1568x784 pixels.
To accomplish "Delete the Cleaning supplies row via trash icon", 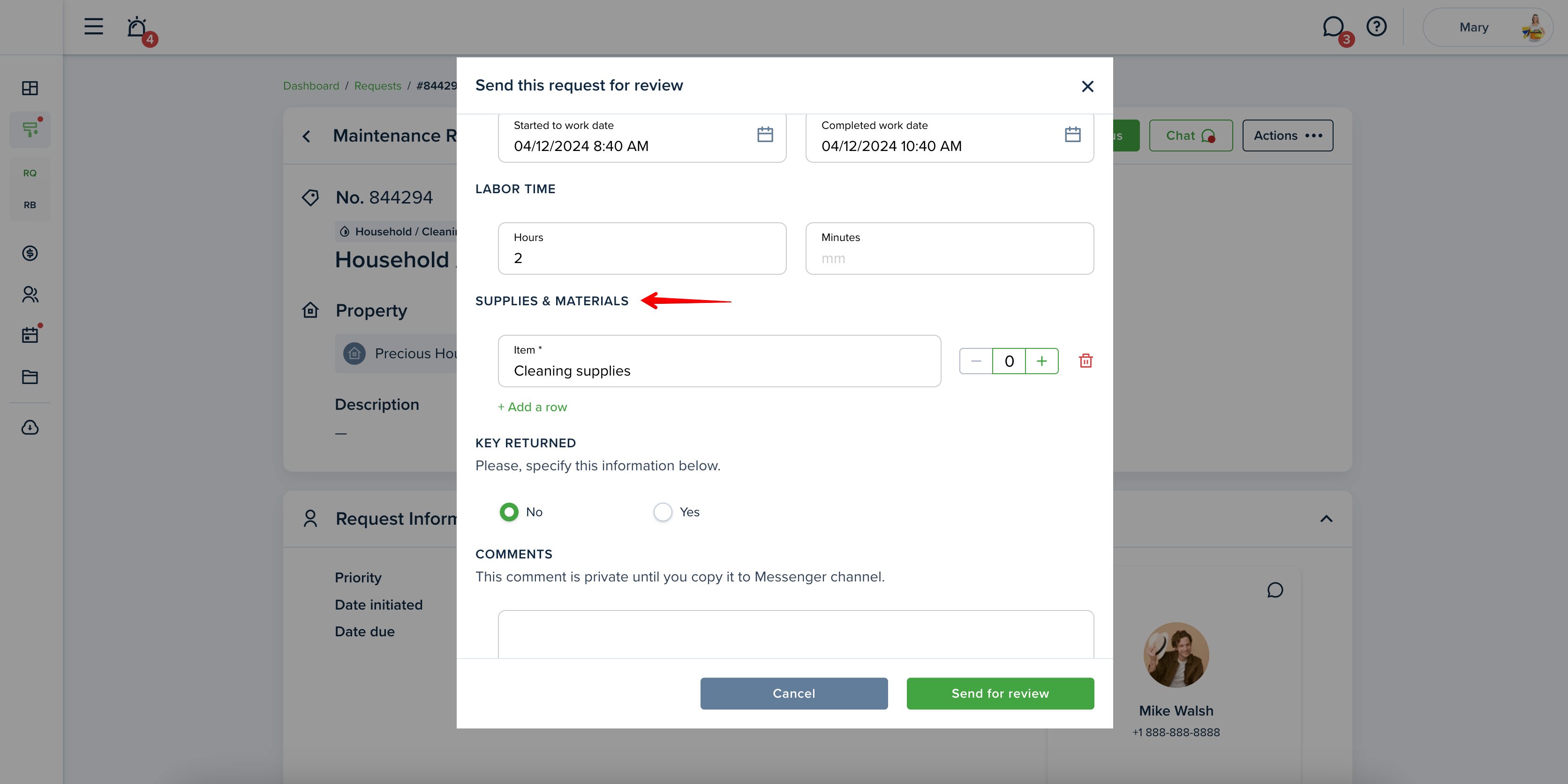I will click(x=1086, y=361).
